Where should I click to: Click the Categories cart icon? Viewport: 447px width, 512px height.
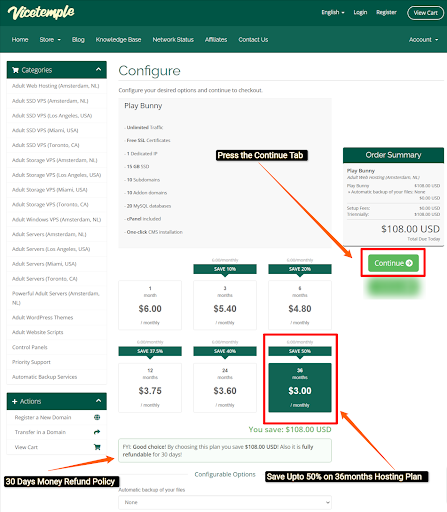tap(15, 70)
